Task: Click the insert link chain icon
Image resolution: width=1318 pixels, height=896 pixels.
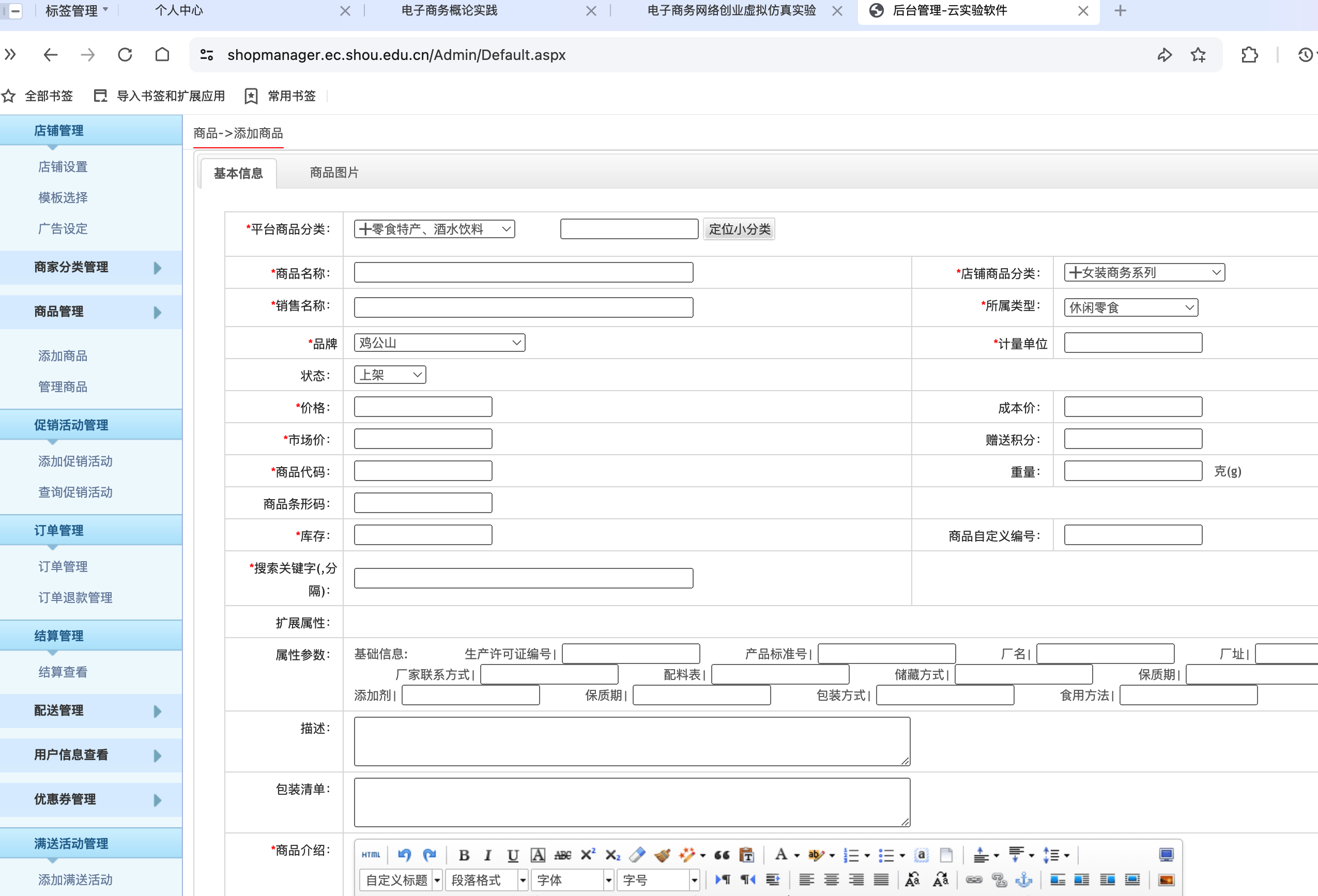Action: [974, 879]
